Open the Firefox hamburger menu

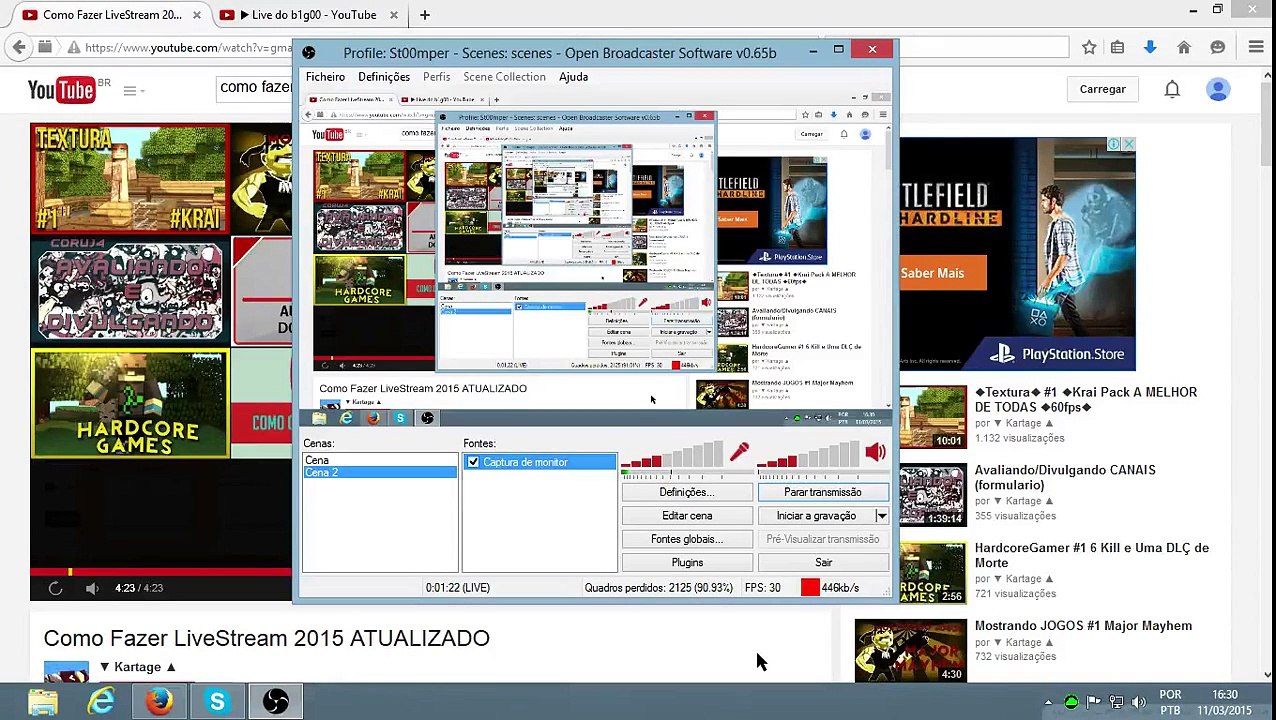coord(1256,47)
